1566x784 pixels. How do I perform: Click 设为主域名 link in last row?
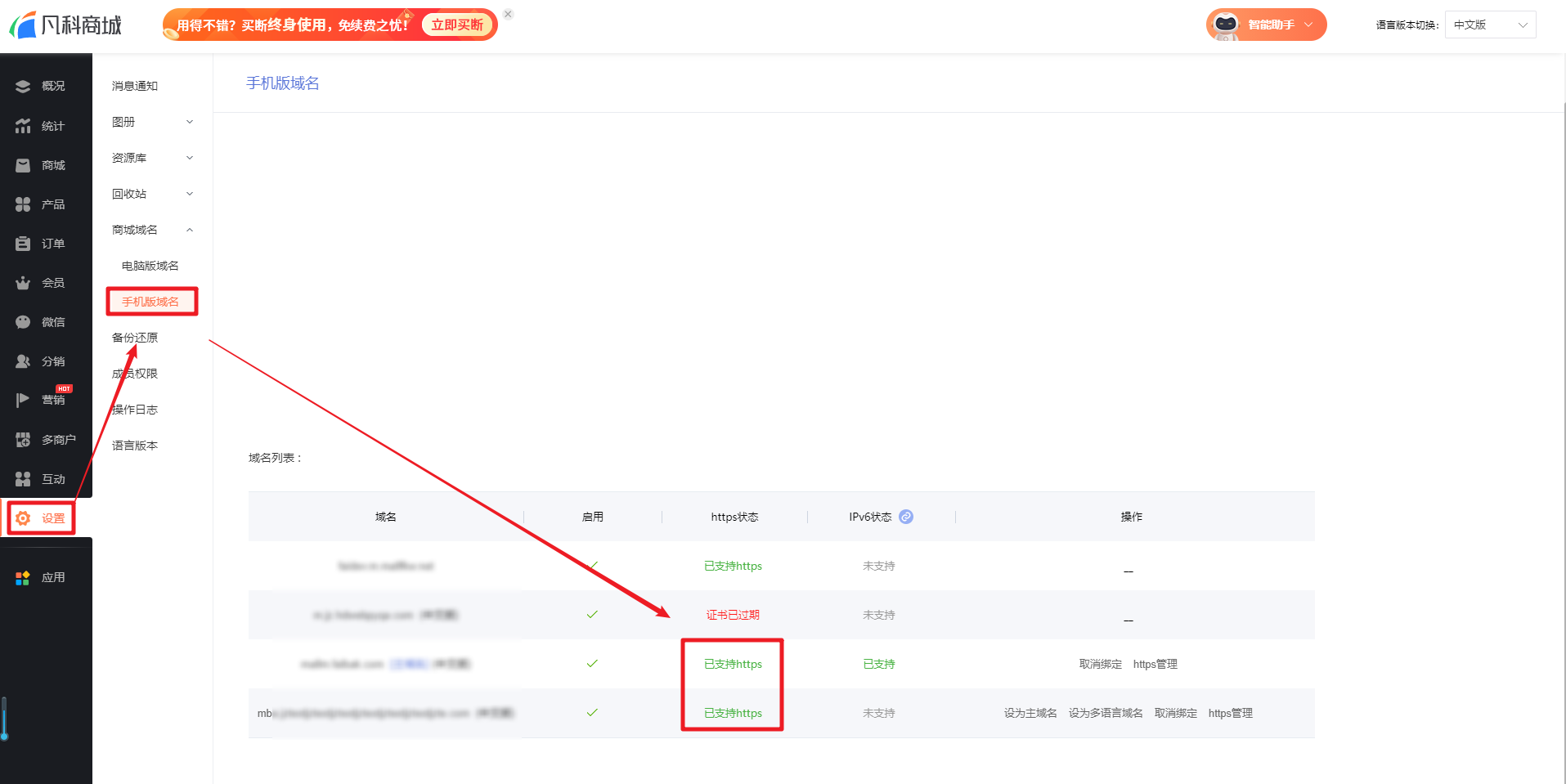click(x=1030, y=713)
